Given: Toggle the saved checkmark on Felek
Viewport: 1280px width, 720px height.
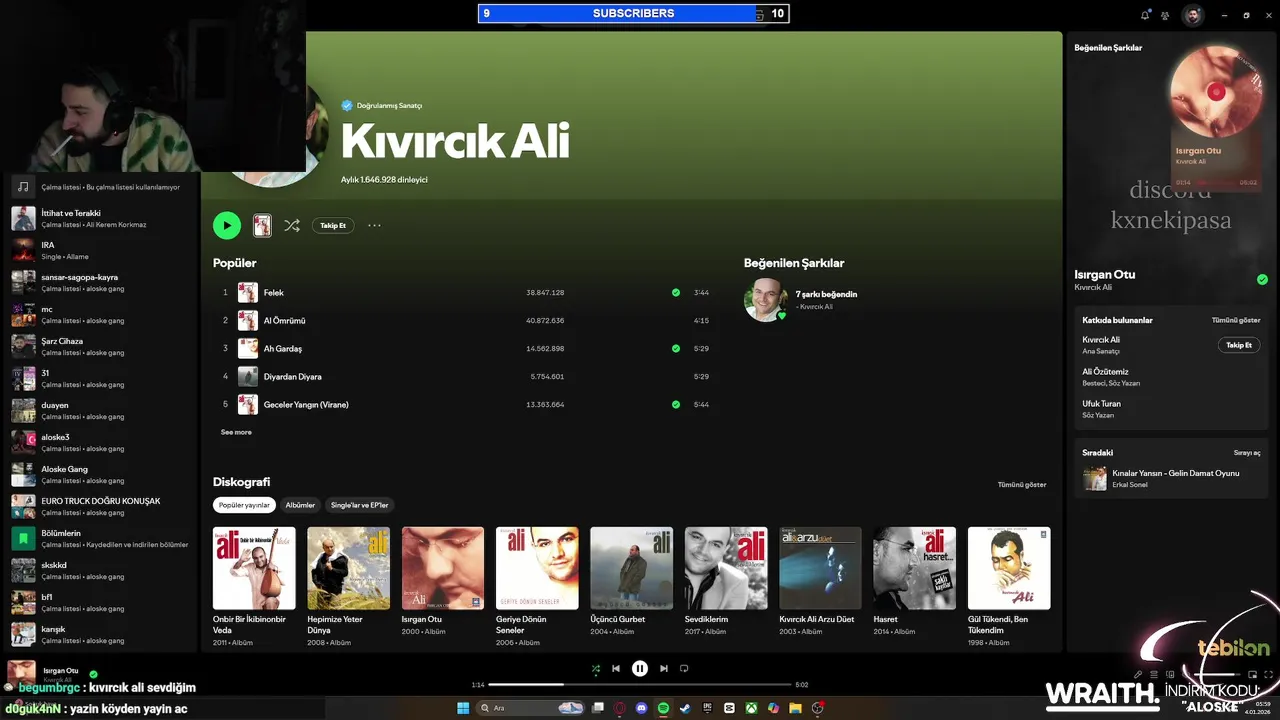Looking at the screenshot, I should pos(676,293).
